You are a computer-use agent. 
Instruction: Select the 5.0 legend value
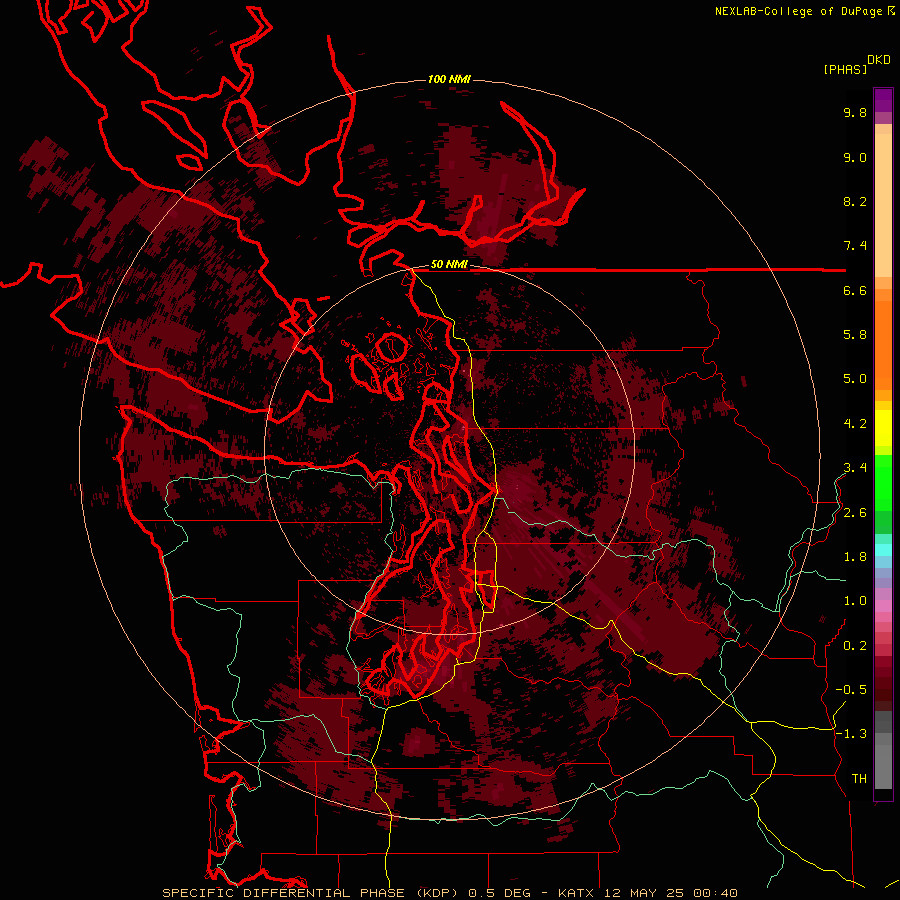[855, 379]
